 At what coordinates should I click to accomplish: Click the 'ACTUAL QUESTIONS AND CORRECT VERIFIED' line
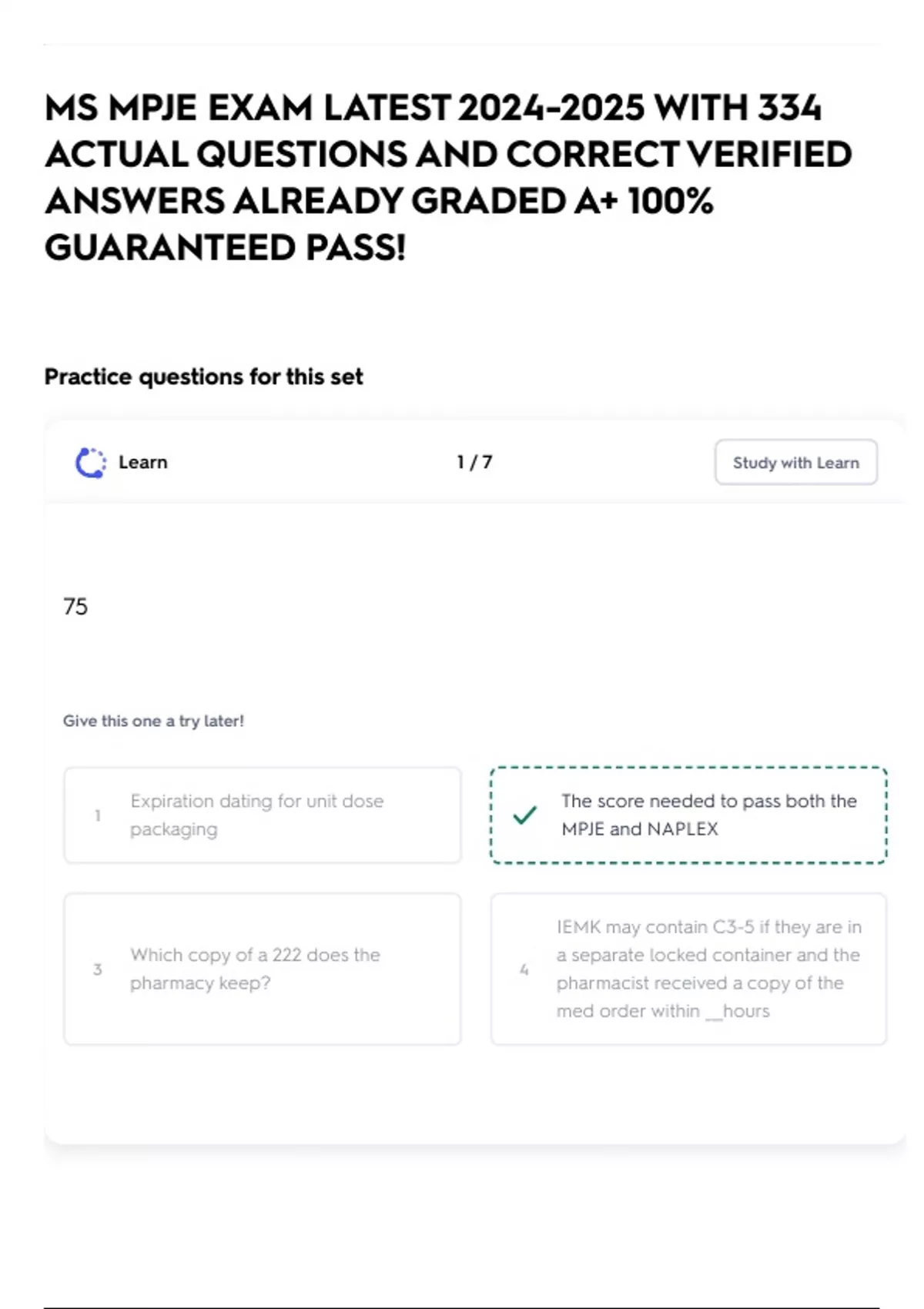tap(448, 154)
